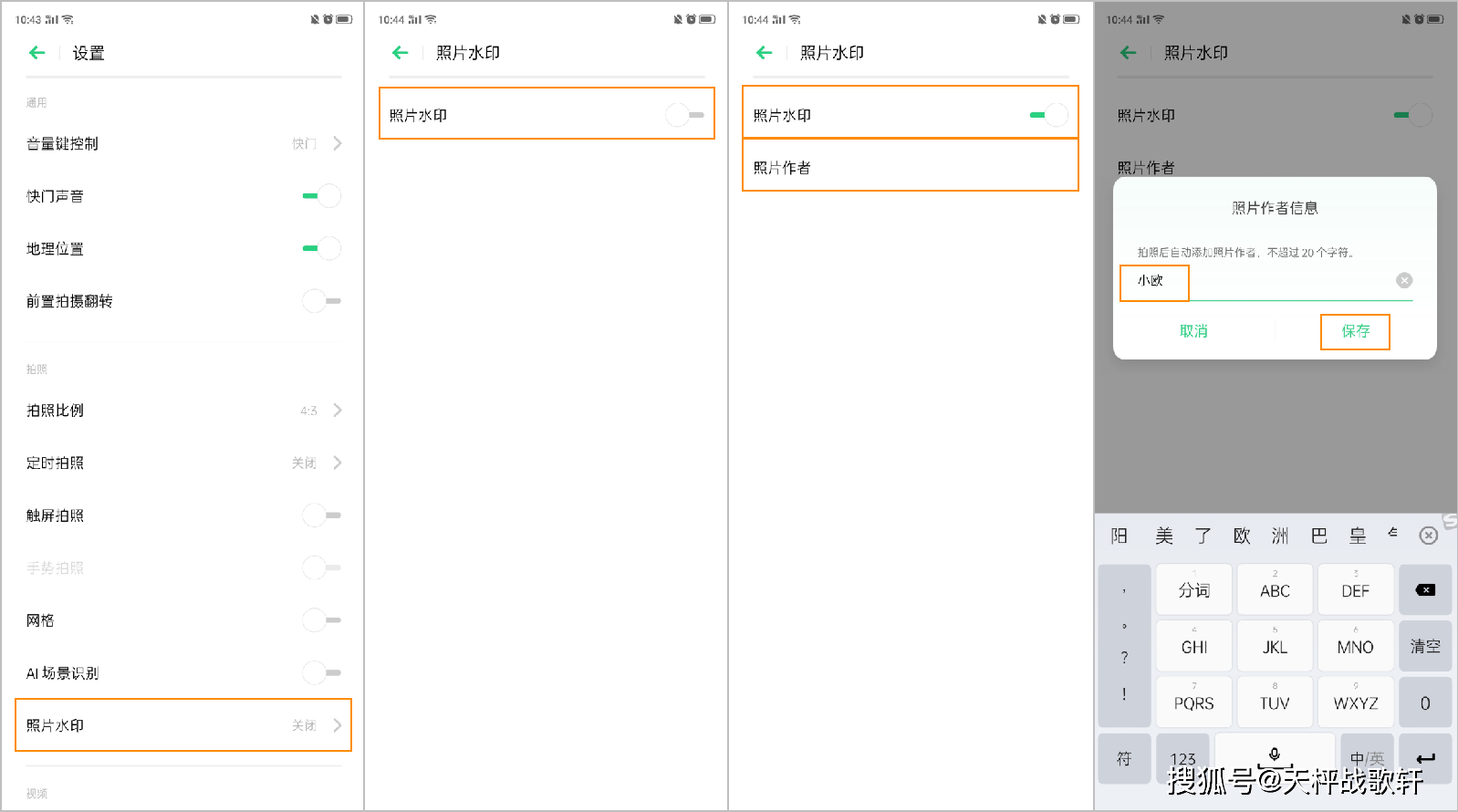Expand 拍照比例 4:3 setting
Screen dimensions: 1458x812
tap(337, 411)
